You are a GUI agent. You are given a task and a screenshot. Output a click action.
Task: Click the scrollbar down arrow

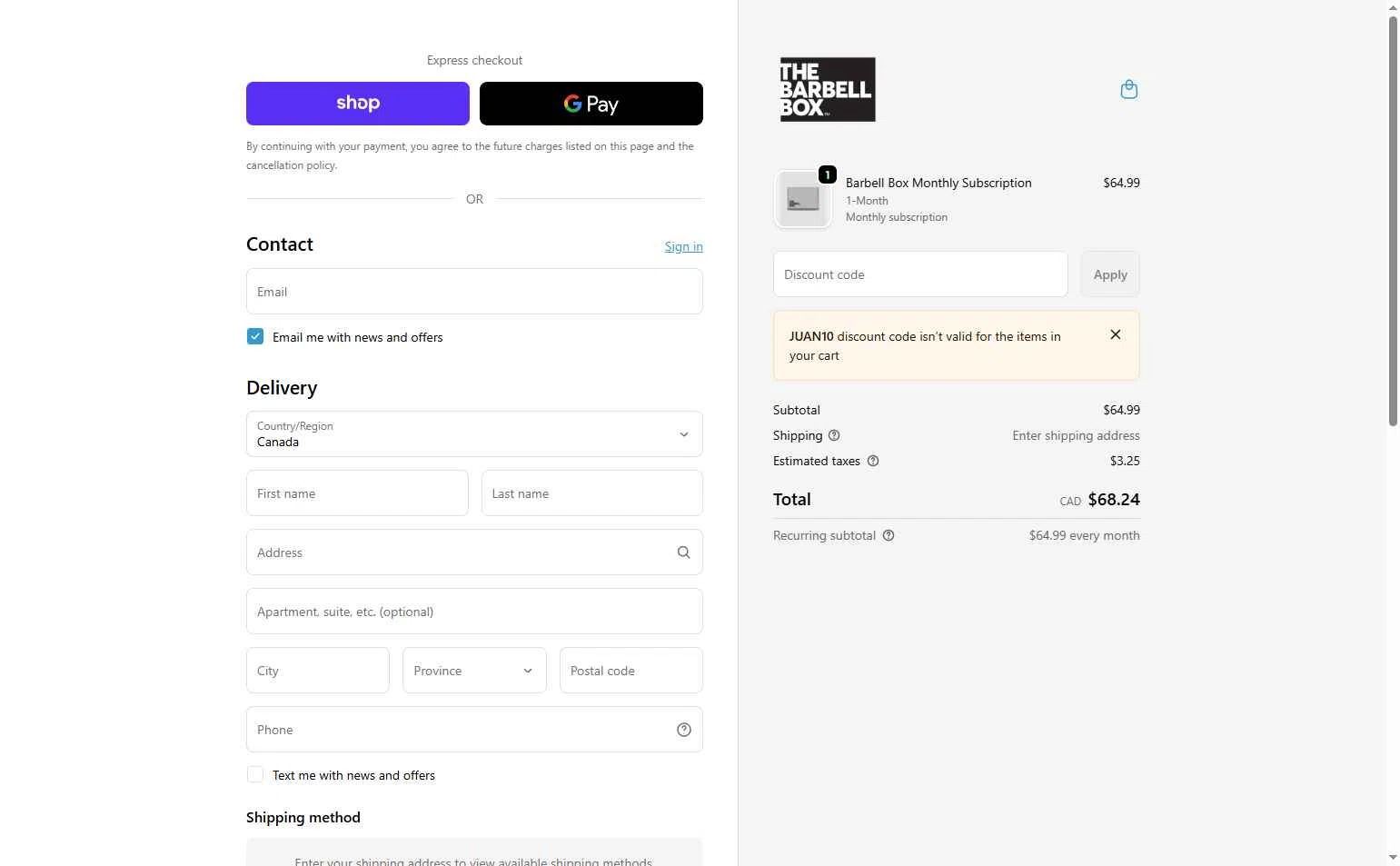[1393, 857]
